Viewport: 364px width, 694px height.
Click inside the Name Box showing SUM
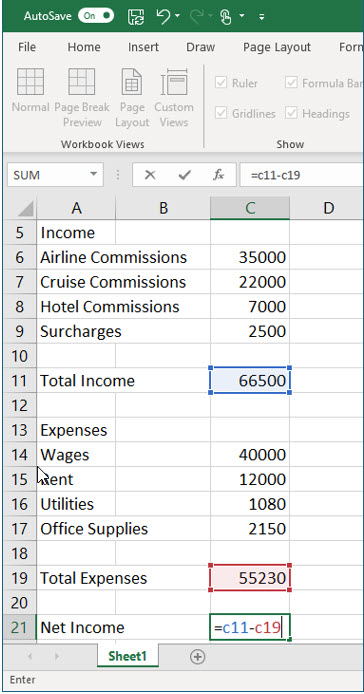(46, 175)
